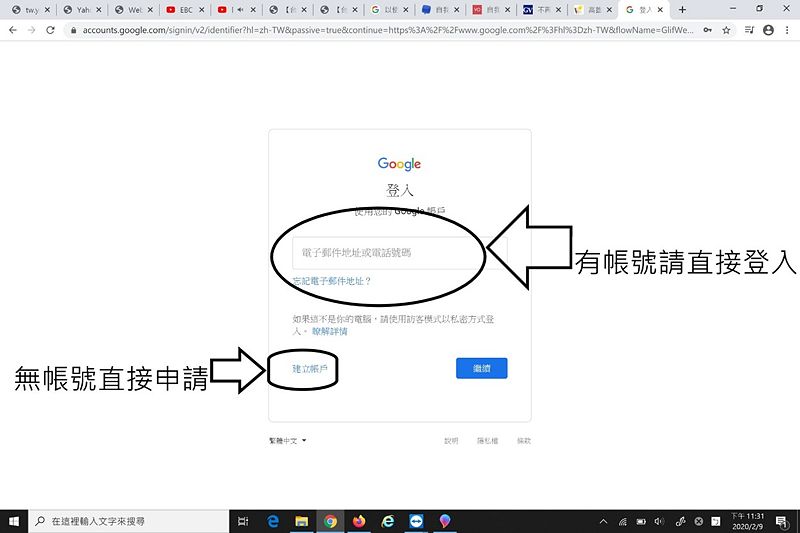
Task: Open input method tray icon
Action: click(716, 521)
